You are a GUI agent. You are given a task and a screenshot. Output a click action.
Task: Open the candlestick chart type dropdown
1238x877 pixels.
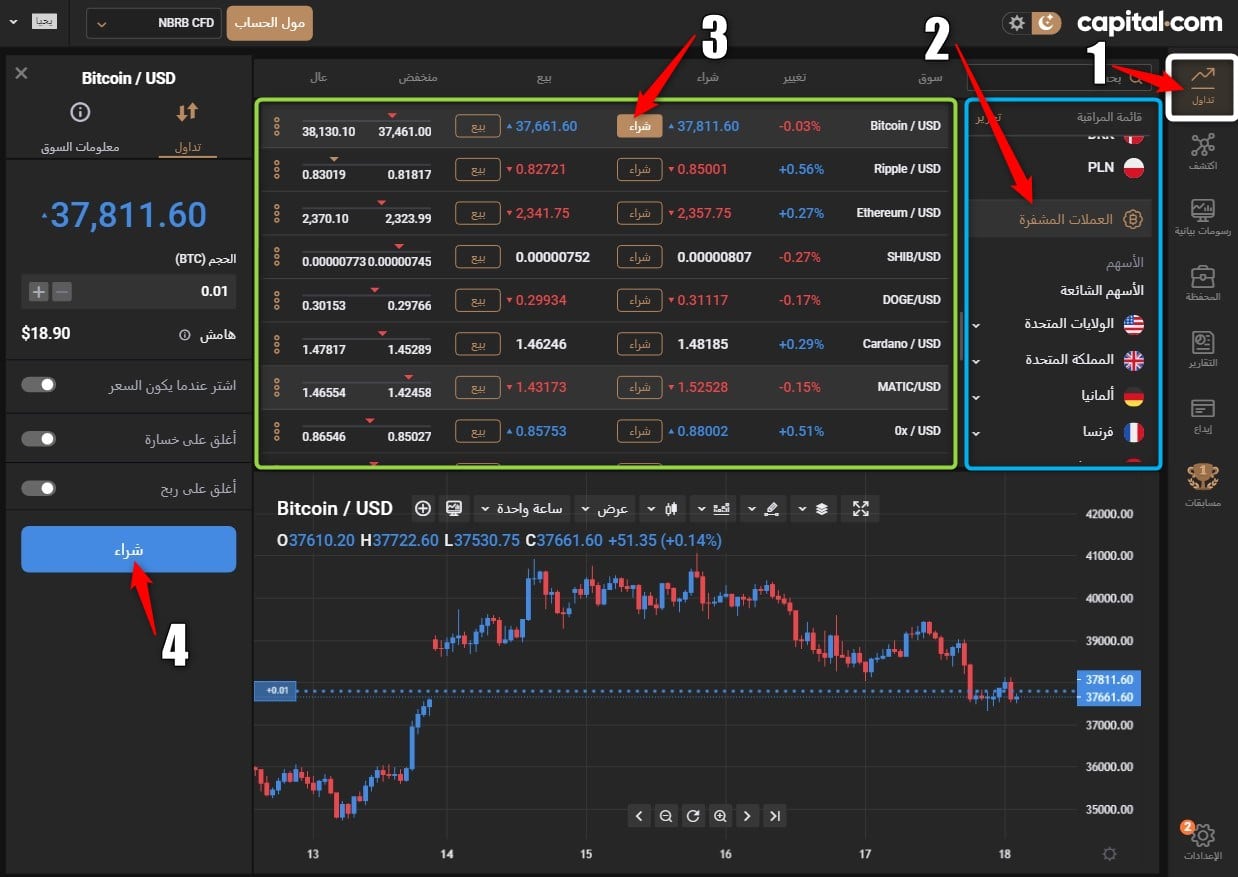(x=663, y=508)
